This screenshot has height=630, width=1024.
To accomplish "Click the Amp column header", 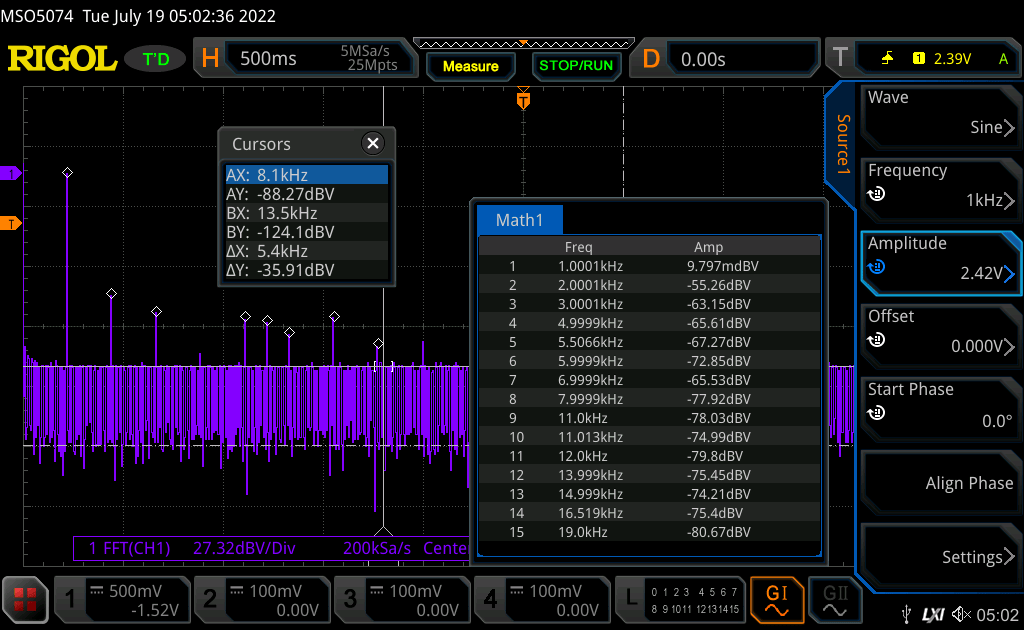I will point(709,247).
